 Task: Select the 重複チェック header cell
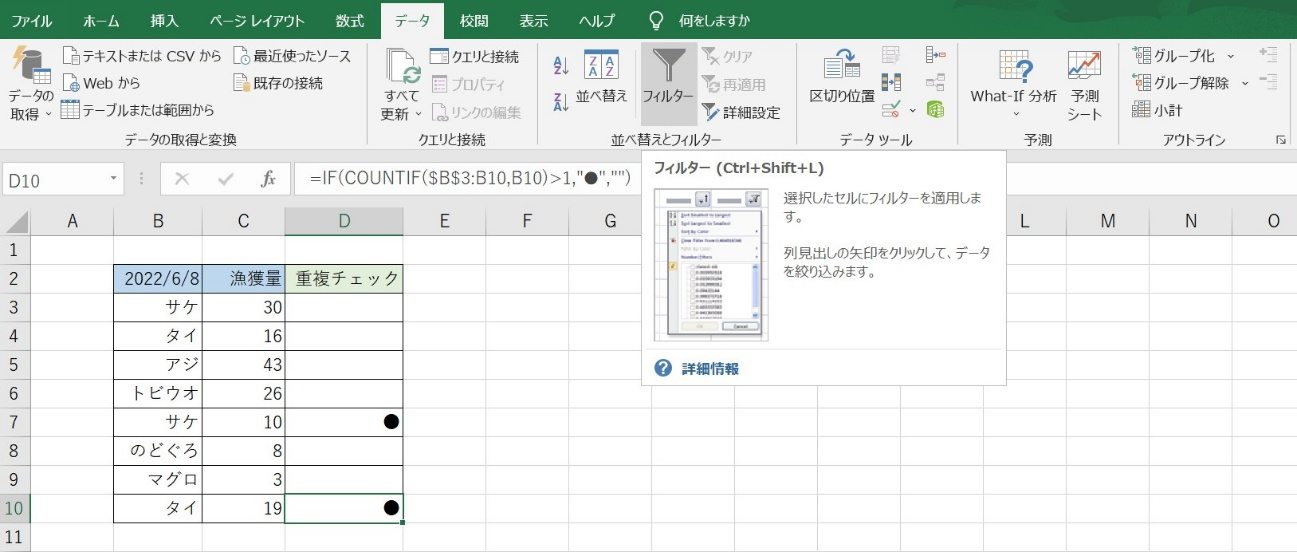click(344, 279)
